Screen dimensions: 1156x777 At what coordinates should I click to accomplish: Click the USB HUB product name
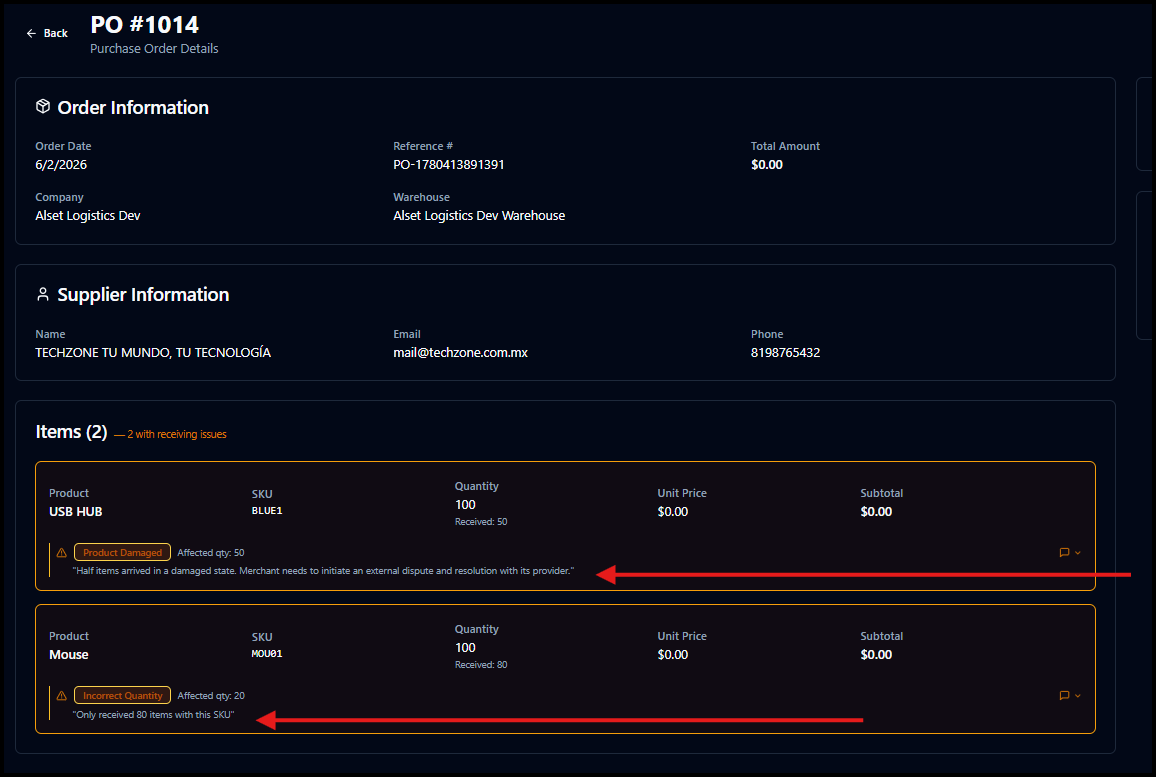point(75,512)
